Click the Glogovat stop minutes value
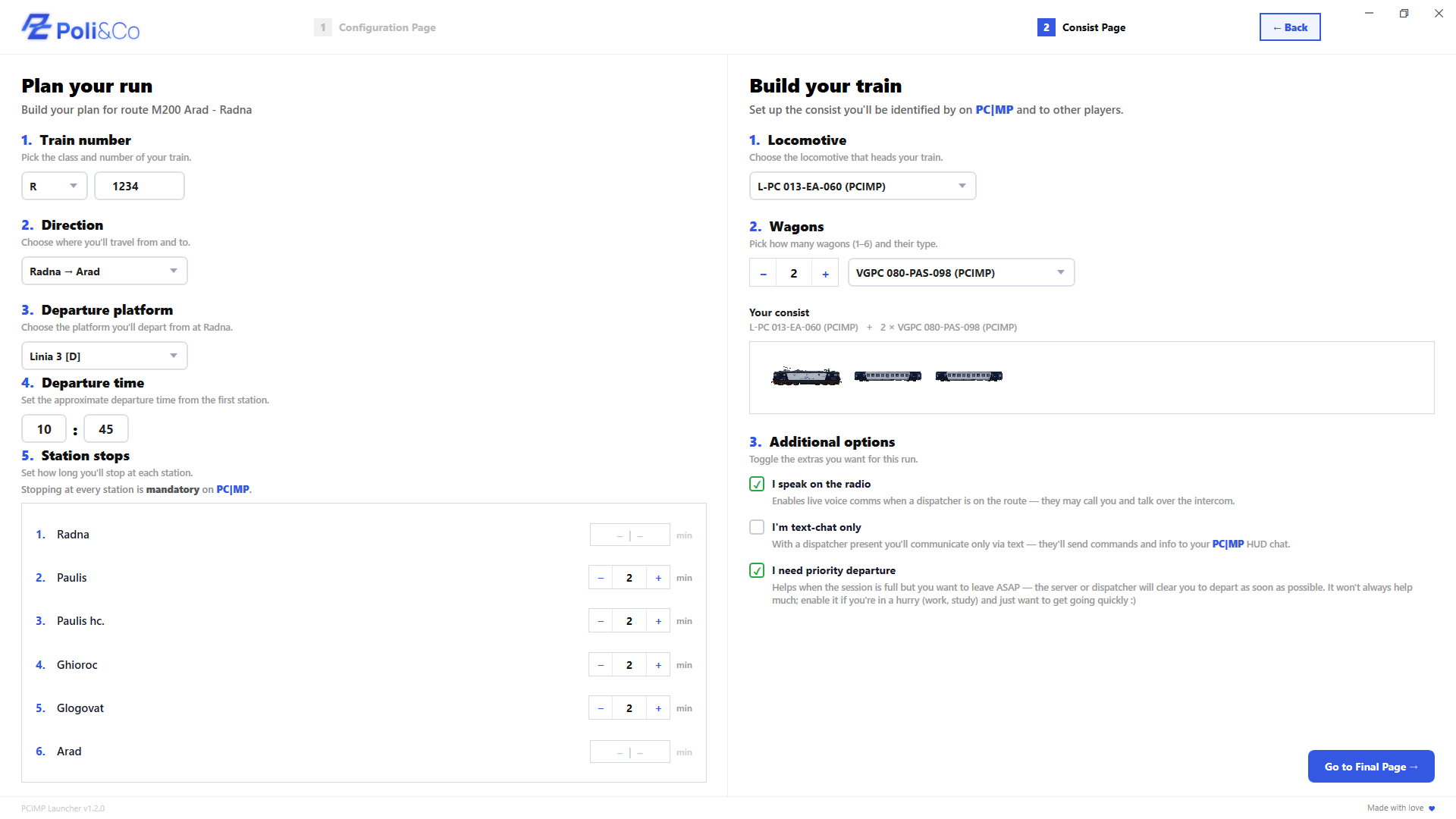This screenshot has width=1456, height=819. pyautogui.click(x=629, y=708)
